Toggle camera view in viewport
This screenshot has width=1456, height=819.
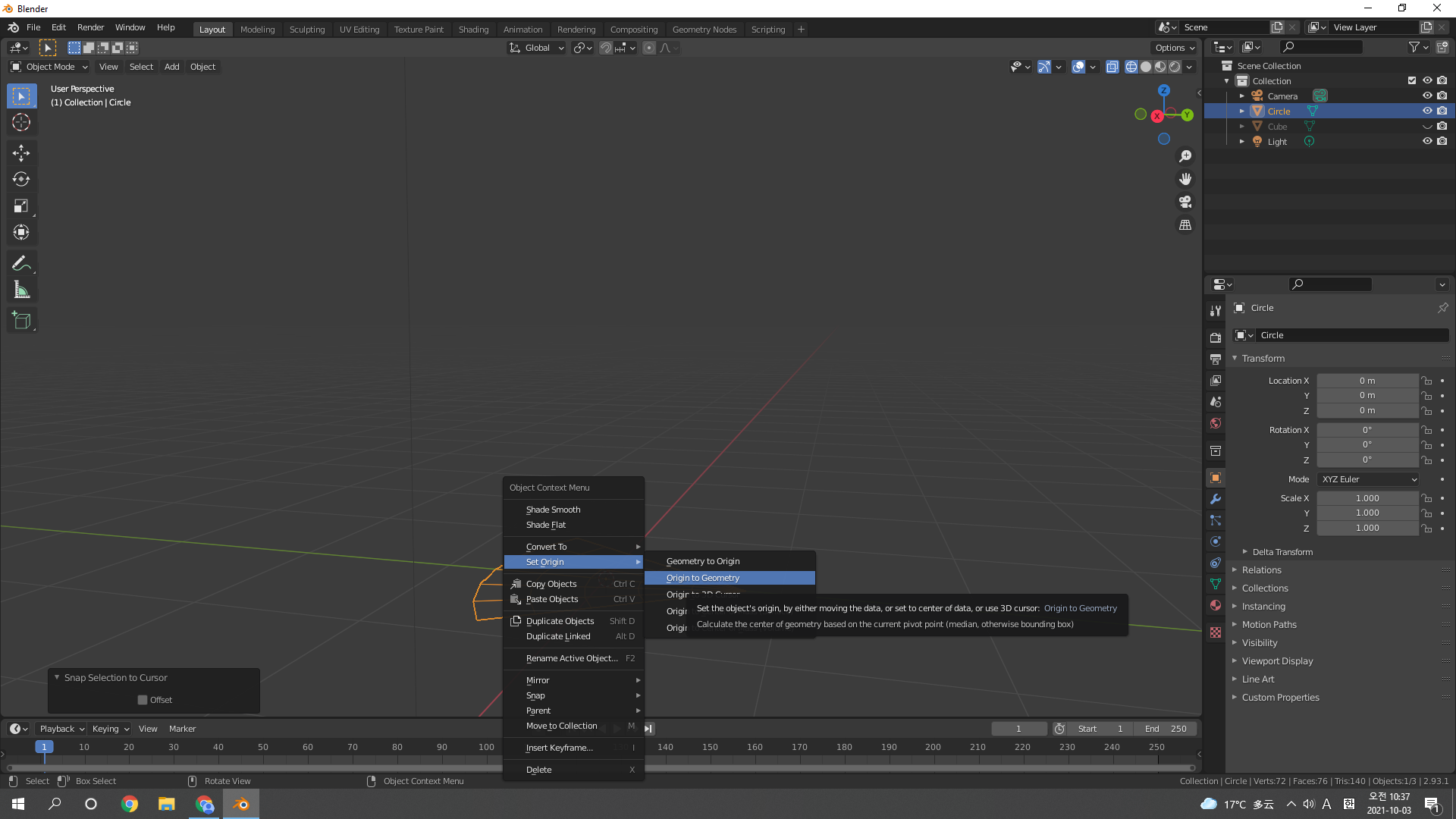point(1185,202)
